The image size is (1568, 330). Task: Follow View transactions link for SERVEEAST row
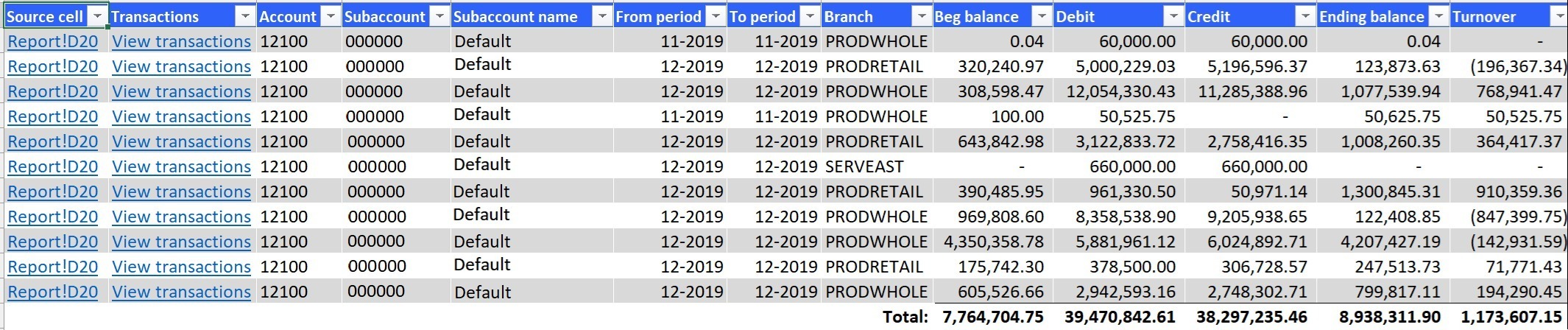point(181,166)
